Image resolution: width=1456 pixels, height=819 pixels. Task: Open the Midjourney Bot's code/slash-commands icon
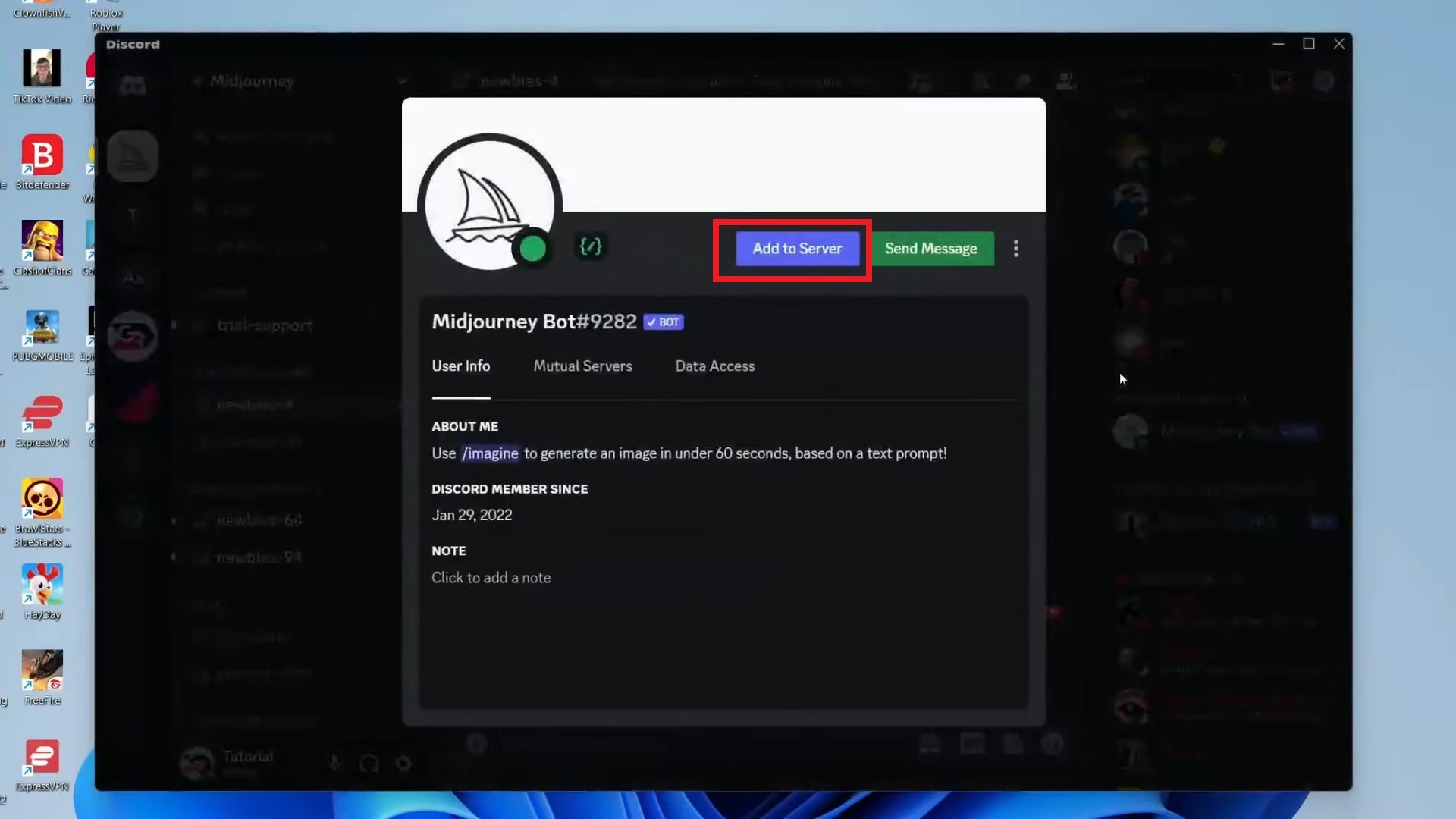(x=591, y=246)
